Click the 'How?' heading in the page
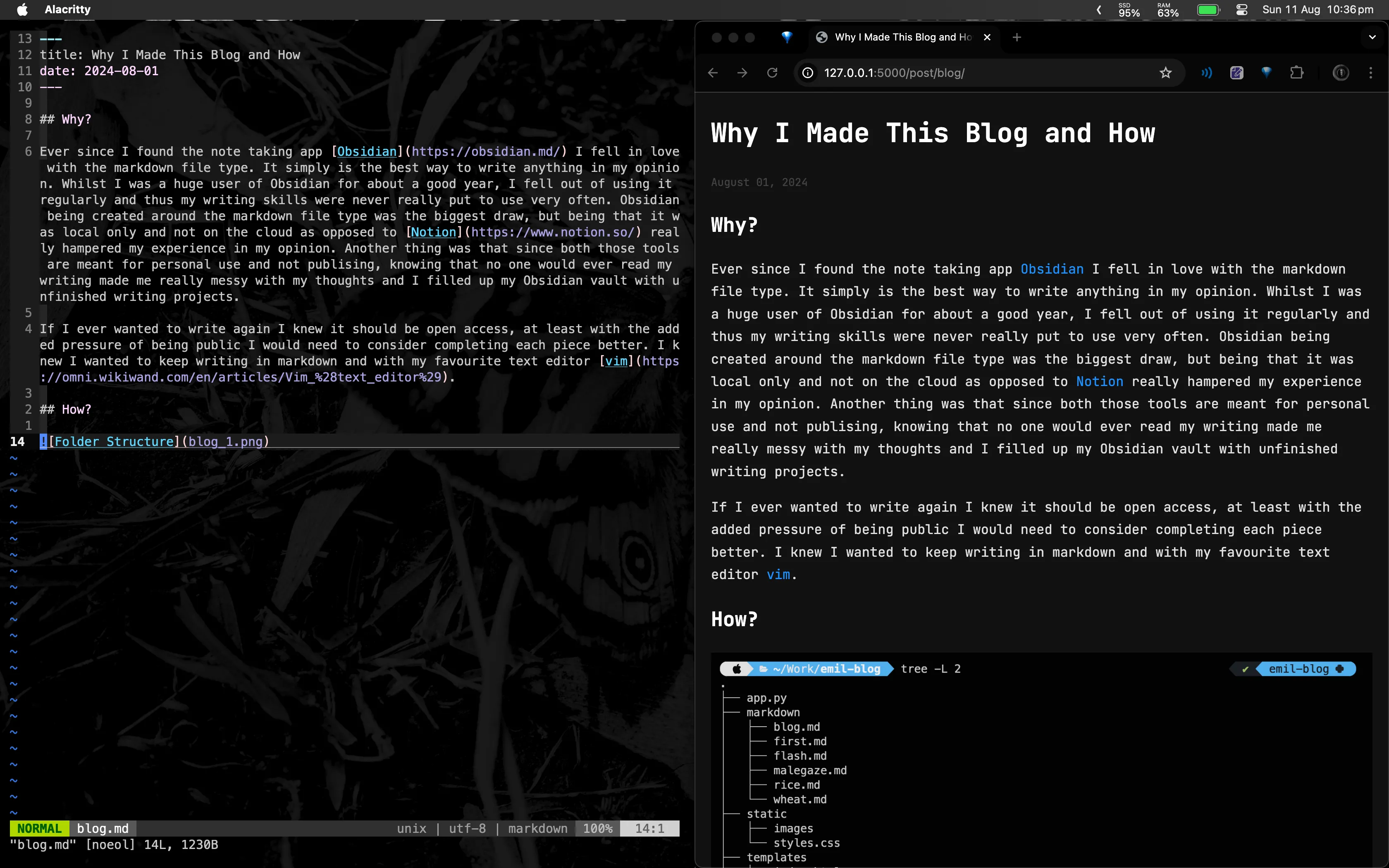The width and height of the screenshot is (1389, 868). 734,620
